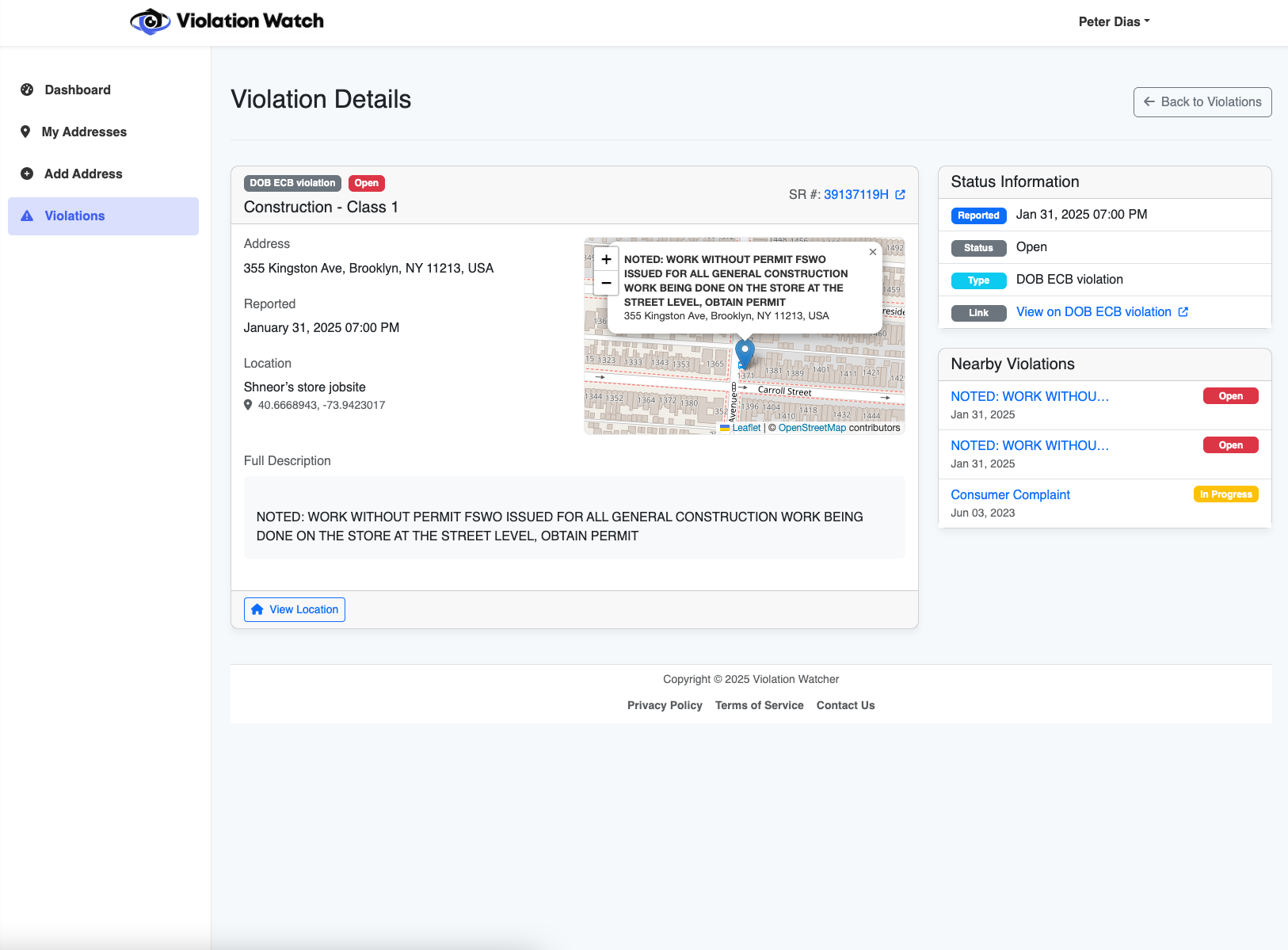Click View on DOB ECB violation link

pos(1095,311)
